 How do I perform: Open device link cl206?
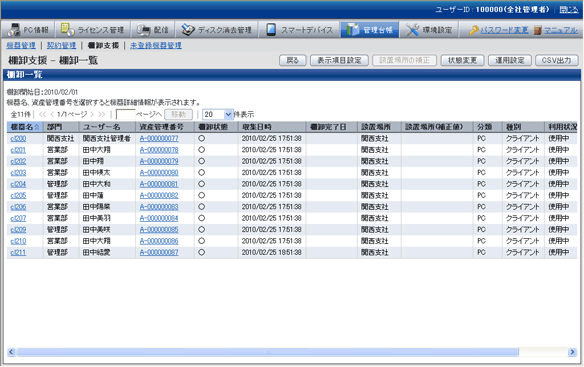[x=18, y=207]
